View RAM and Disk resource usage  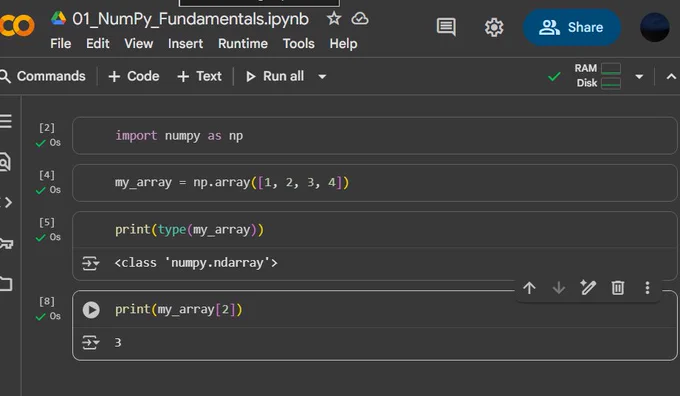click(x=598, y=76)
